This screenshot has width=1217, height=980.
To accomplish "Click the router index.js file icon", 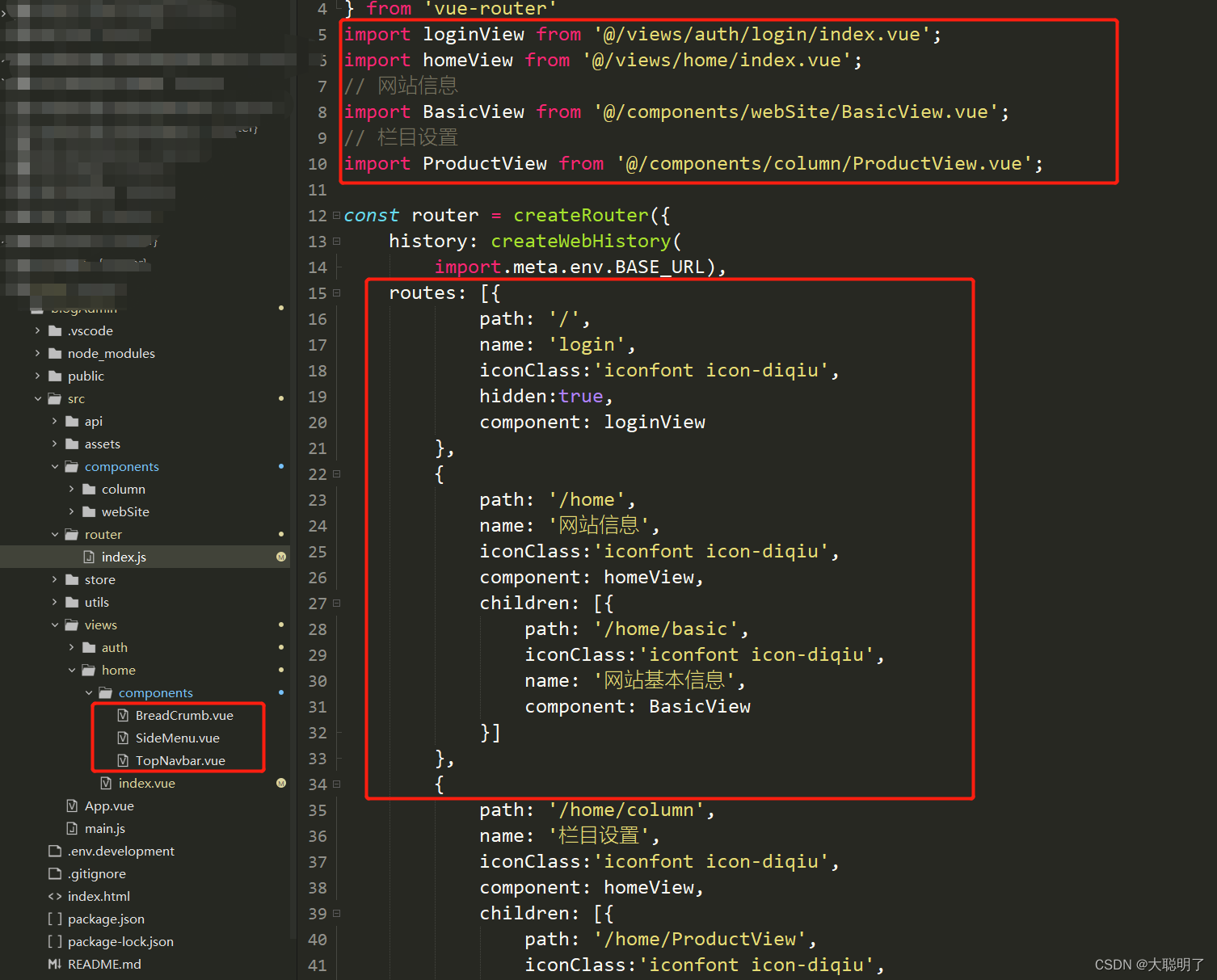I will click(x=89, y=557).
